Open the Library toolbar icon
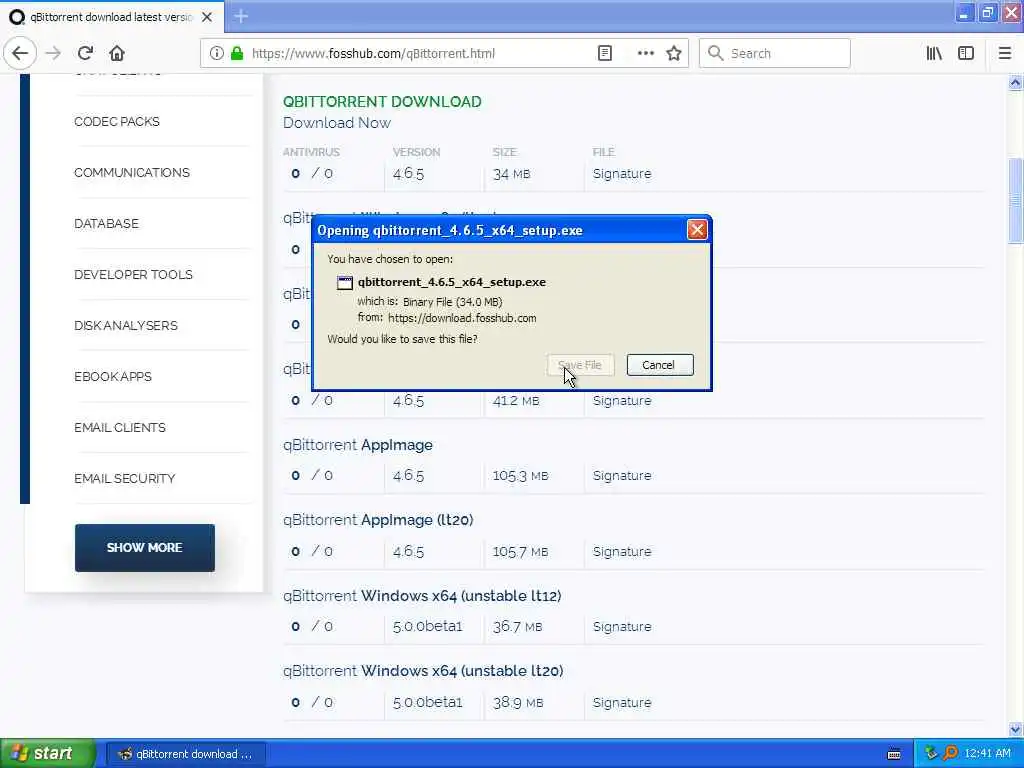This screenshot has height=768, width=1024. pyautogui.click(x=934, y=53)
